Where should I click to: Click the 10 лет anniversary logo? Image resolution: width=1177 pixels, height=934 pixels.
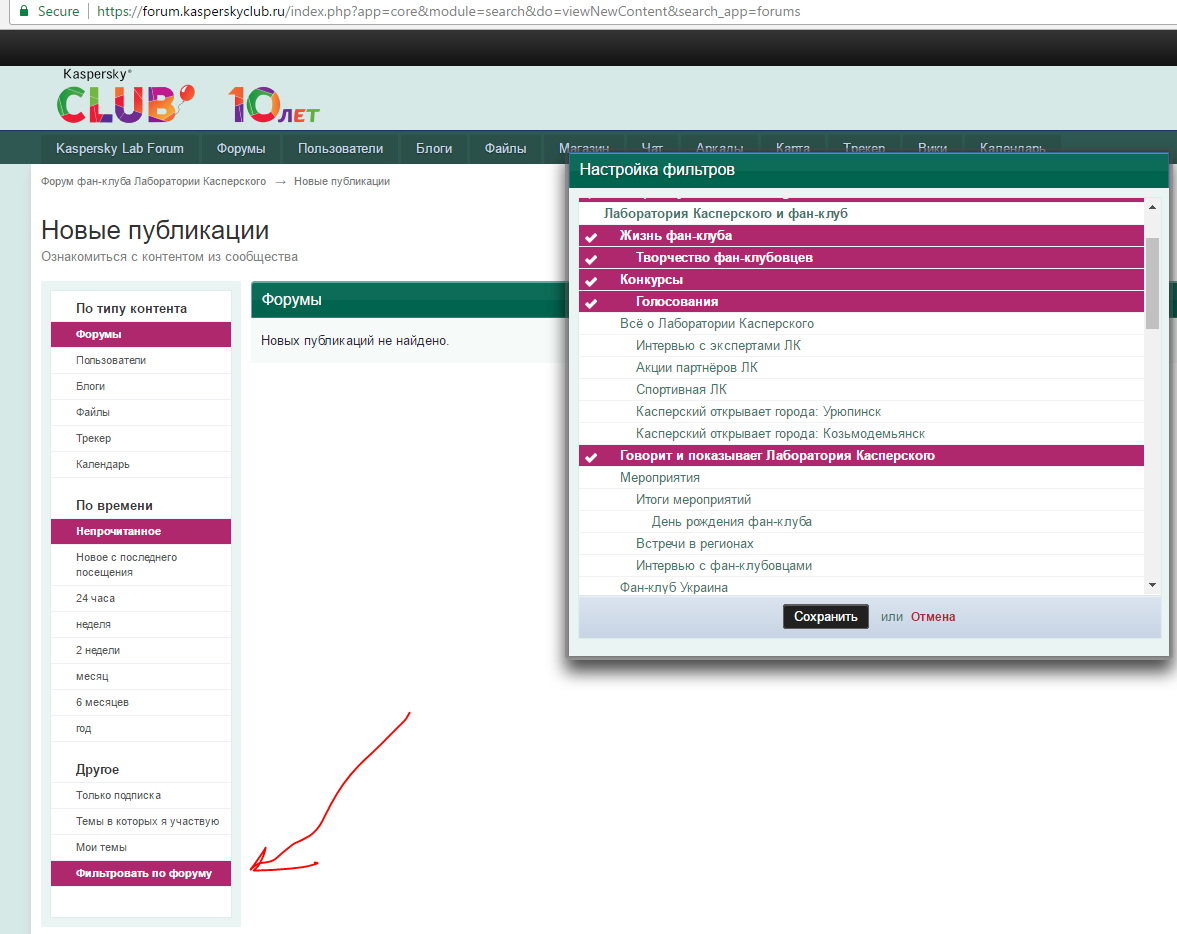[x=274, y=105]
